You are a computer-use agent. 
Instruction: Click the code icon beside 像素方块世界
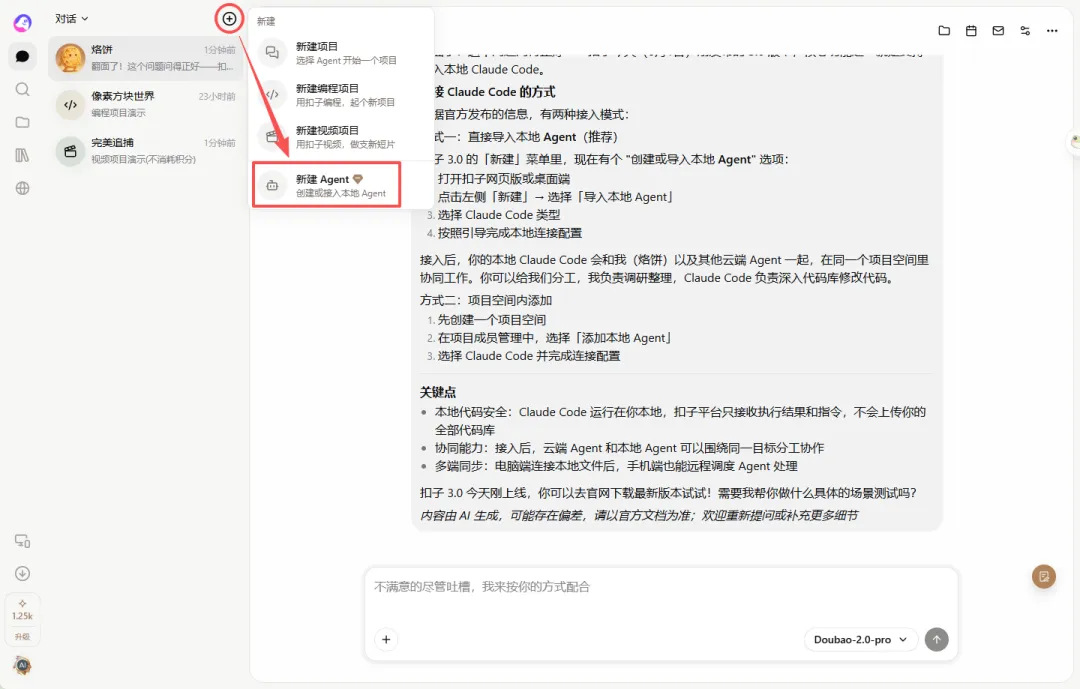pos(70,105)
